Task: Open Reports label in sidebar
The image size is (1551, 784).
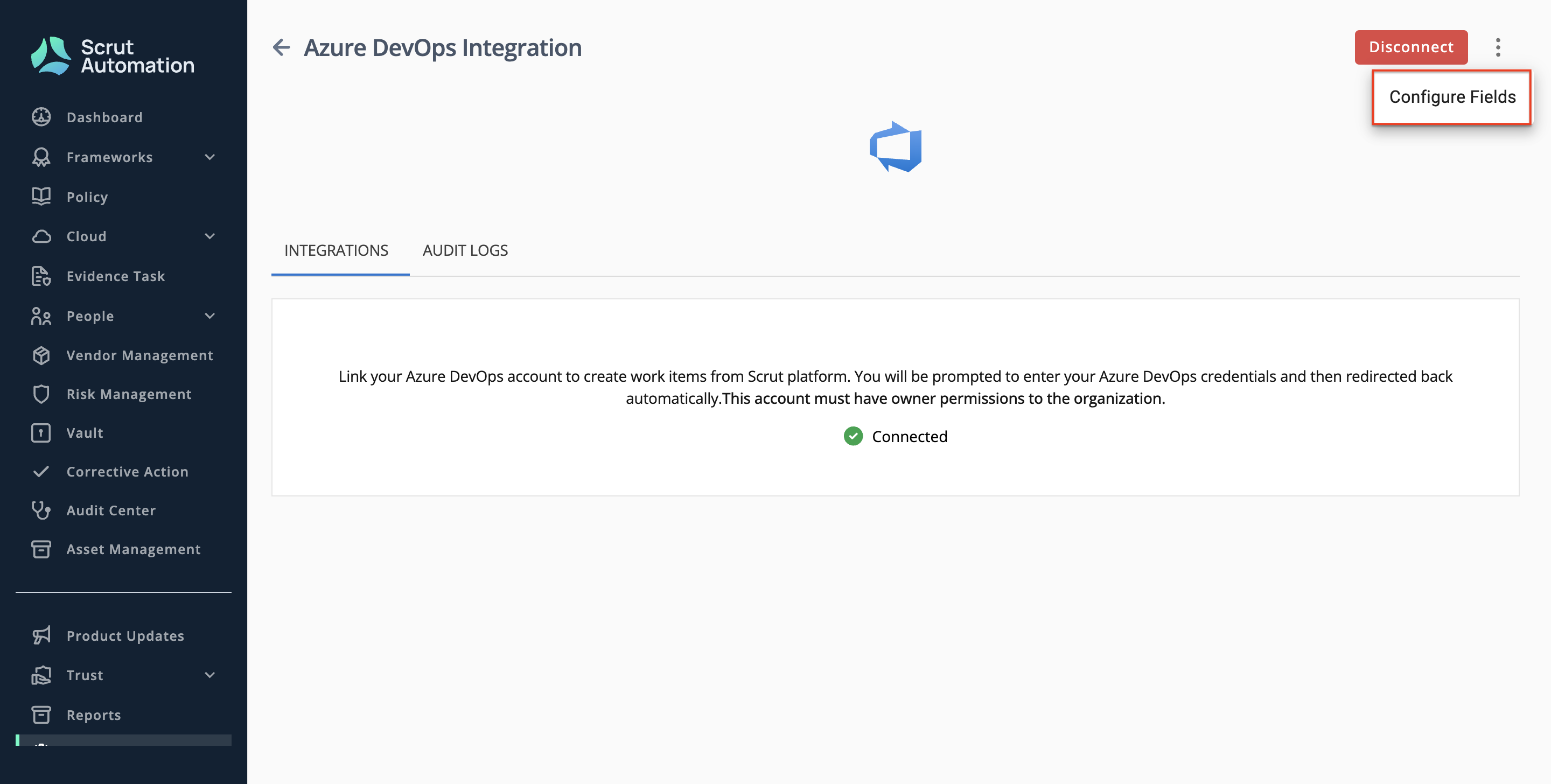Action: pyautogui.click(x=93, y=715)
